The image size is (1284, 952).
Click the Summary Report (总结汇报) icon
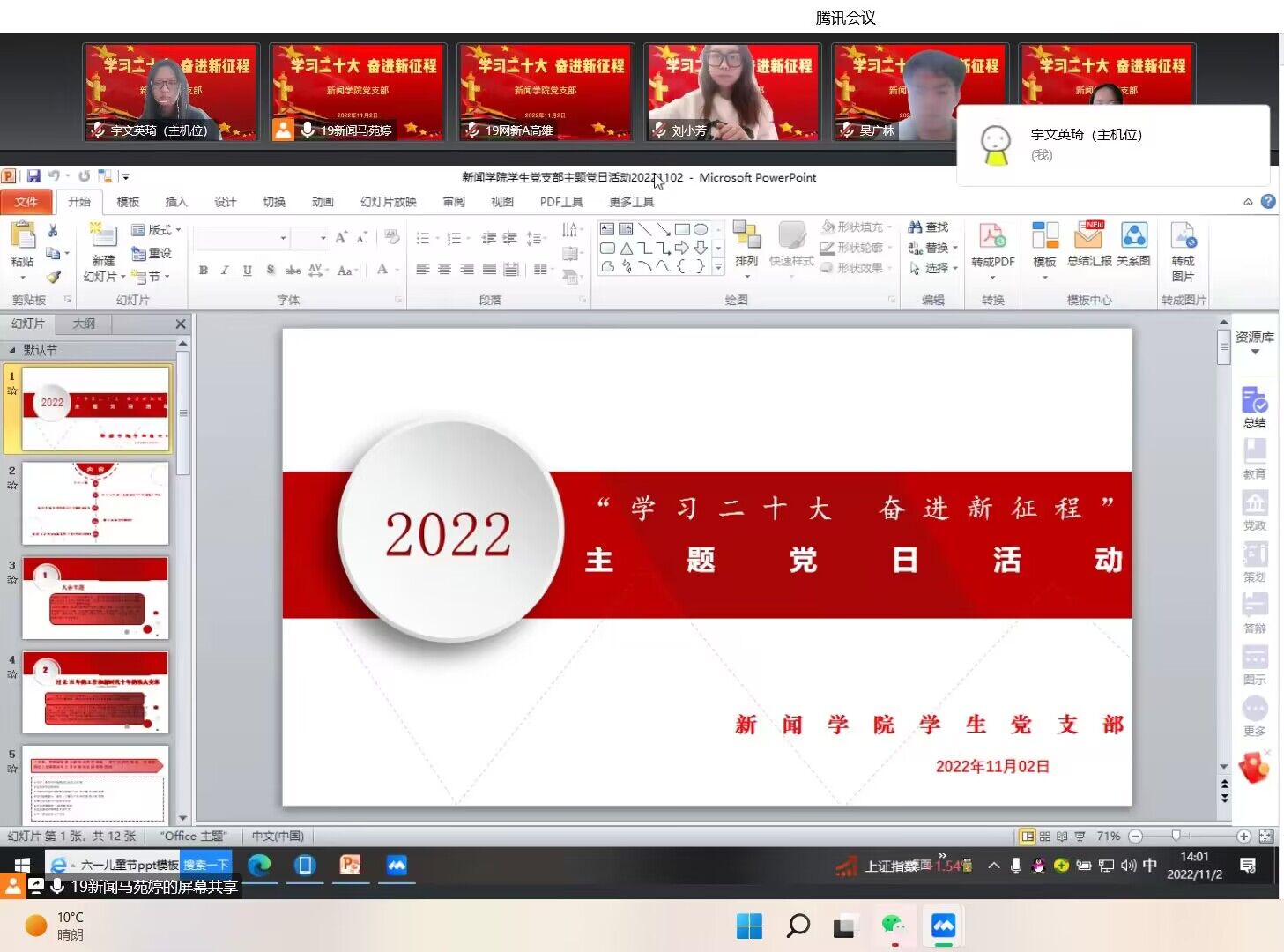click(1089, 235)
